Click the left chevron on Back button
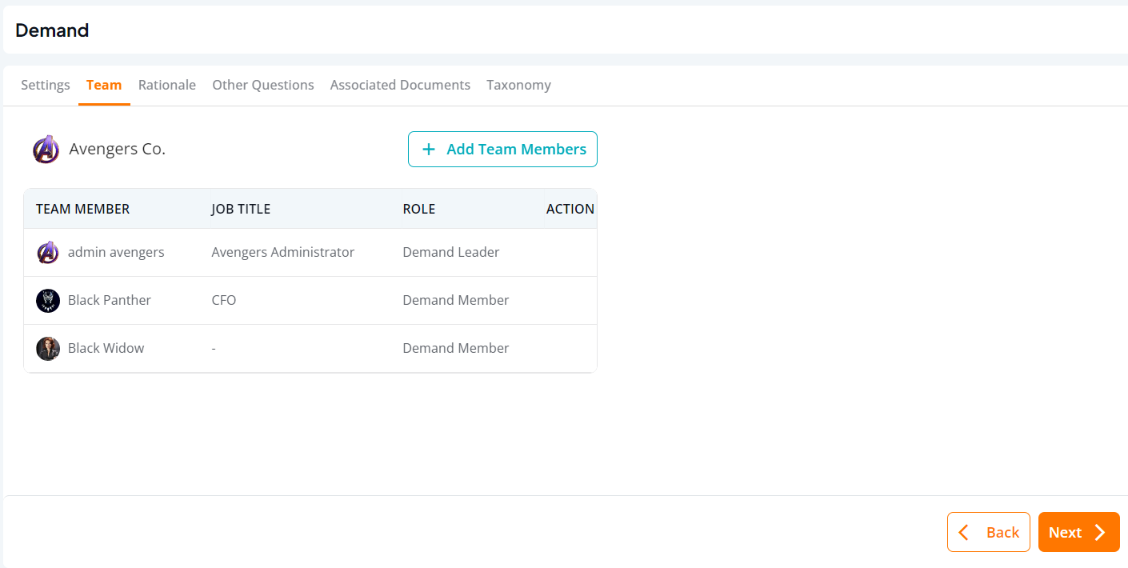This screenshot has width=1128, height=568. tap(964, 532)
